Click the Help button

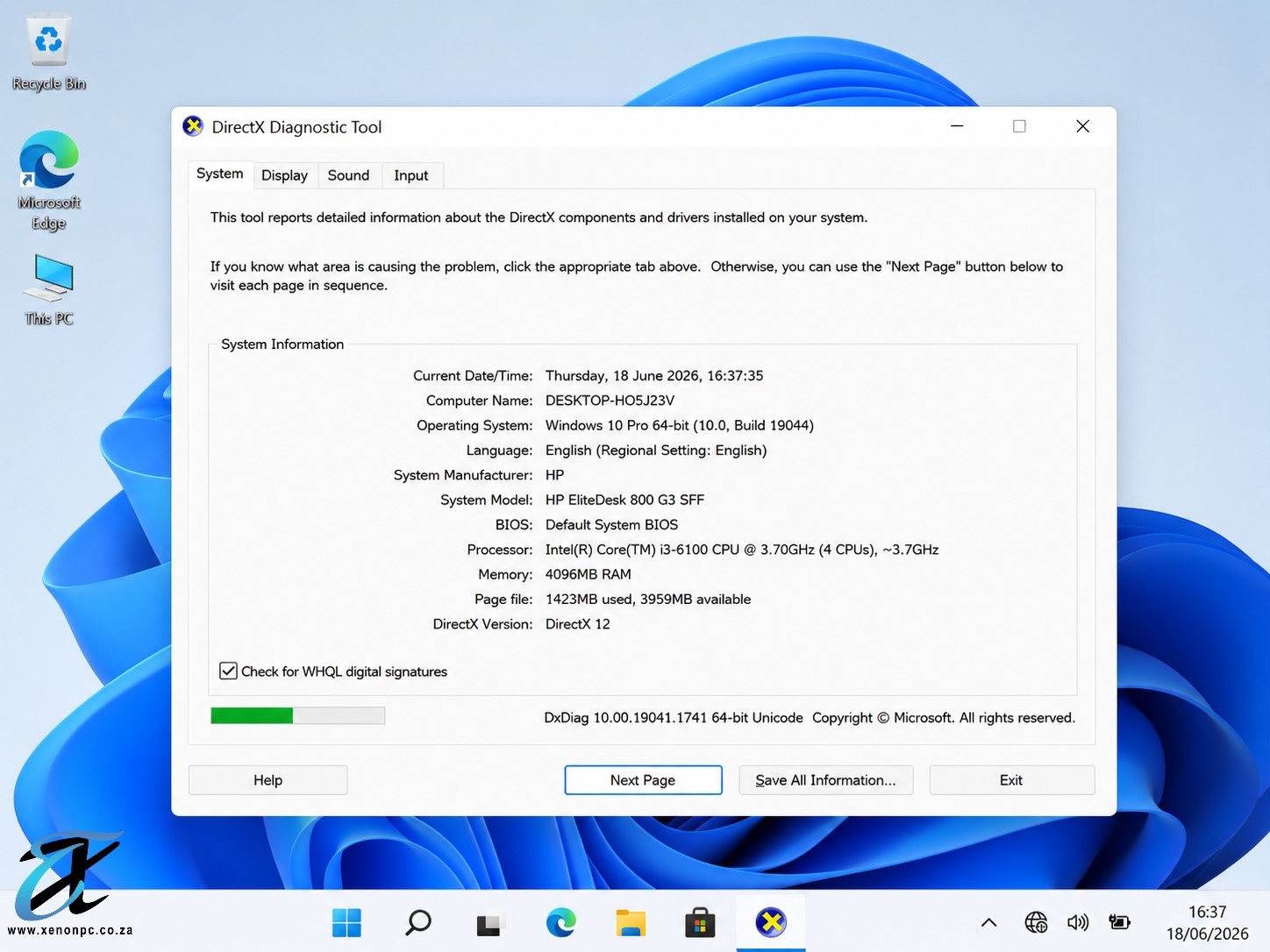pyautogui.click(x=268, y=780)
